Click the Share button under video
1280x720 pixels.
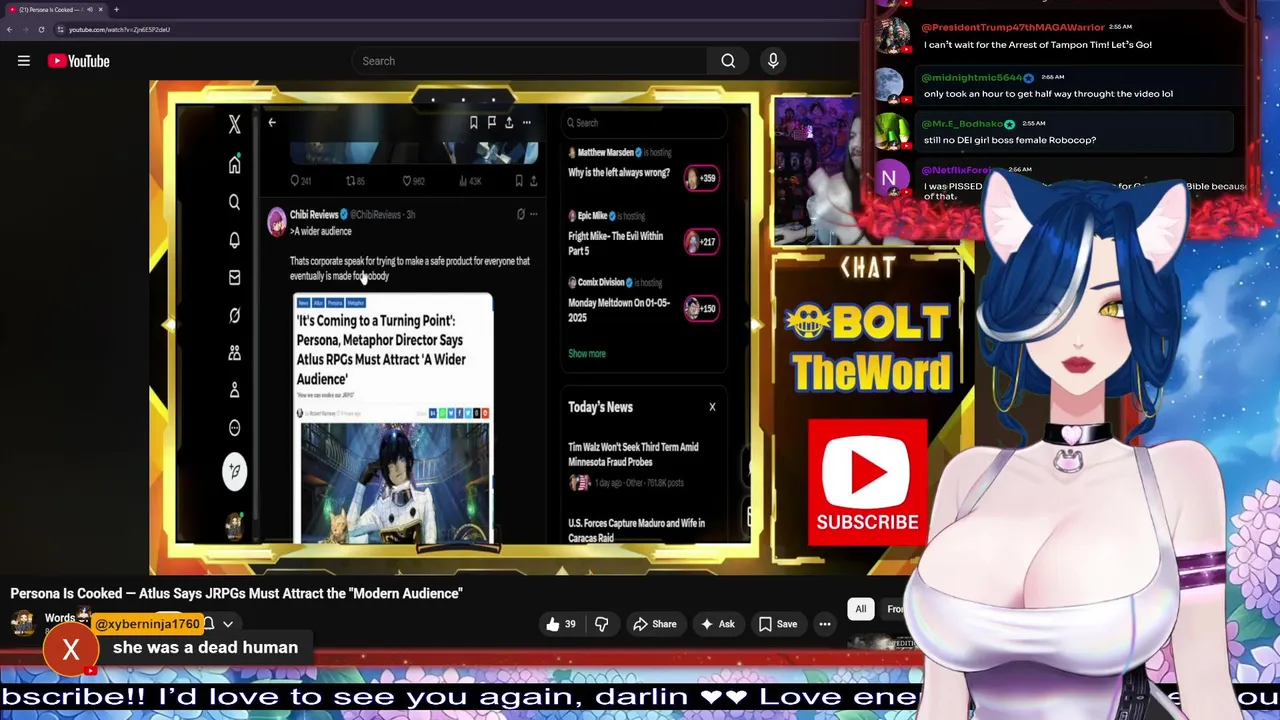point(654,624)
